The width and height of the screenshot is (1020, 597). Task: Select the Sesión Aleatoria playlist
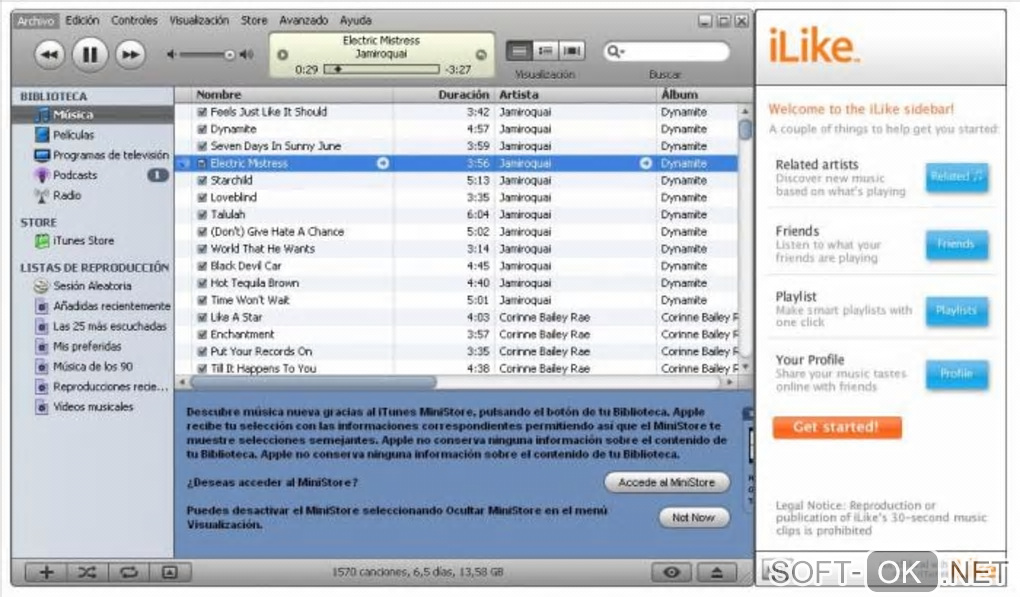click(x=92, y=286)
